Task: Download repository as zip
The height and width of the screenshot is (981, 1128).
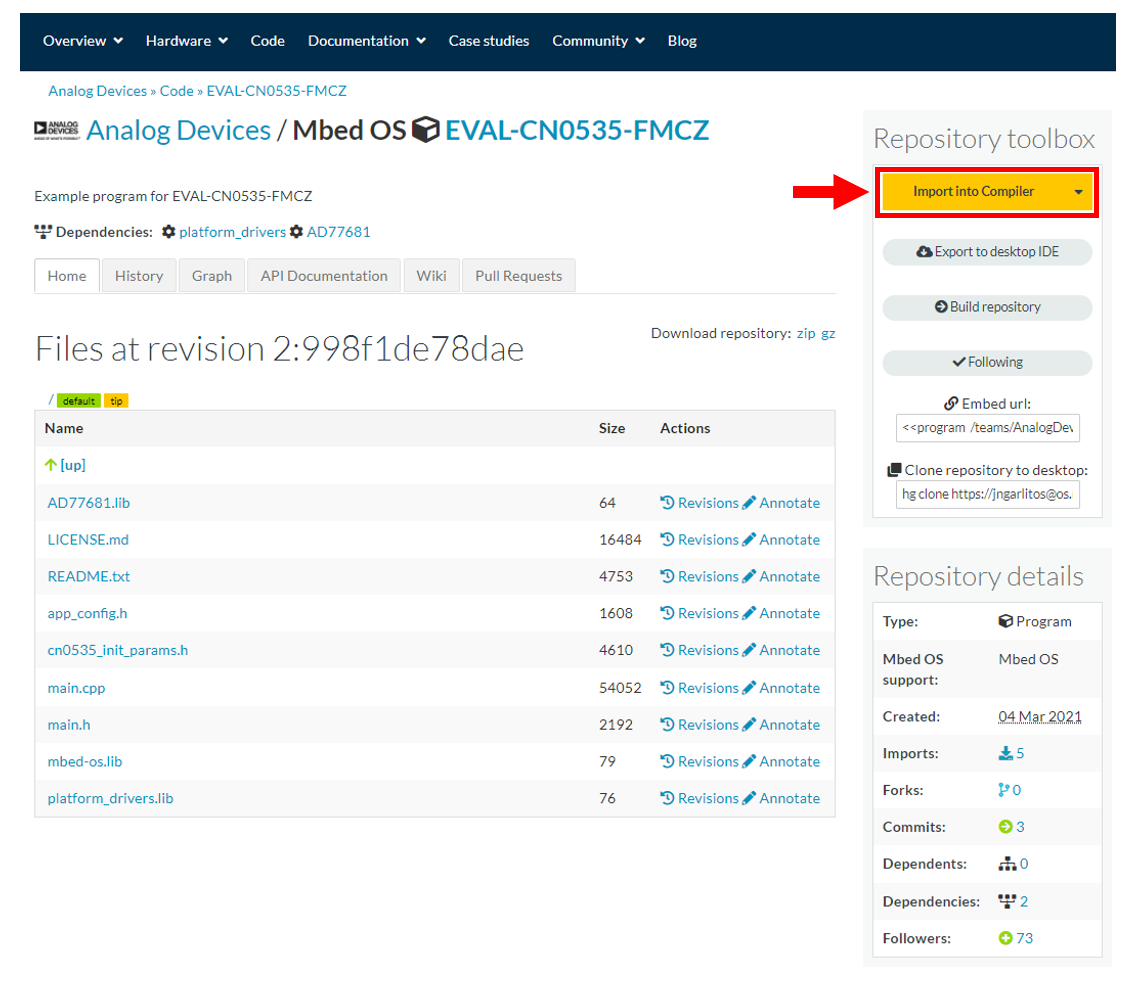Action: pos(806,333)
